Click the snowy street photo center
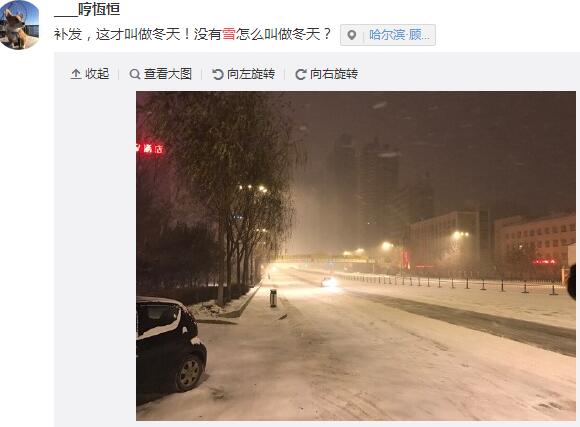 pos(356,256)
